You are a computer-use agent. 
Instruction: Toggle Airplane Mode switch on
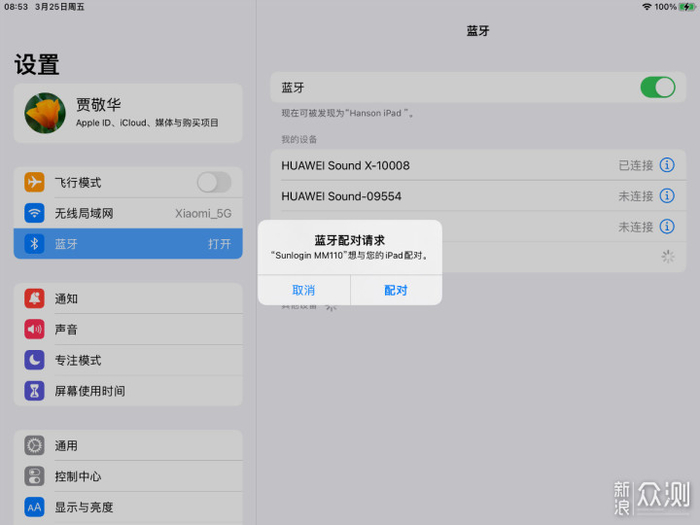pos(214,182)
